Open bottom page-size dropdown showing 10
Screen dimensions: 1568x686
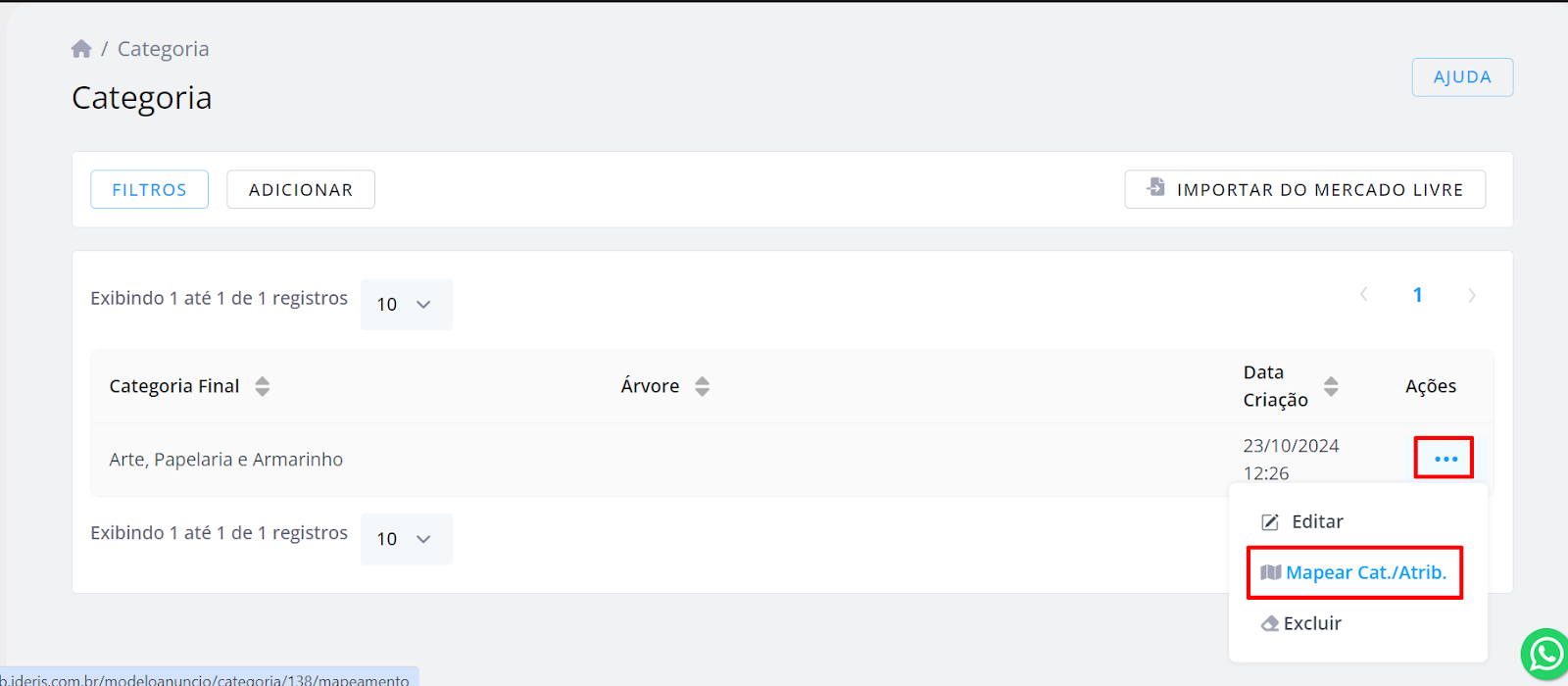[406, 539]
